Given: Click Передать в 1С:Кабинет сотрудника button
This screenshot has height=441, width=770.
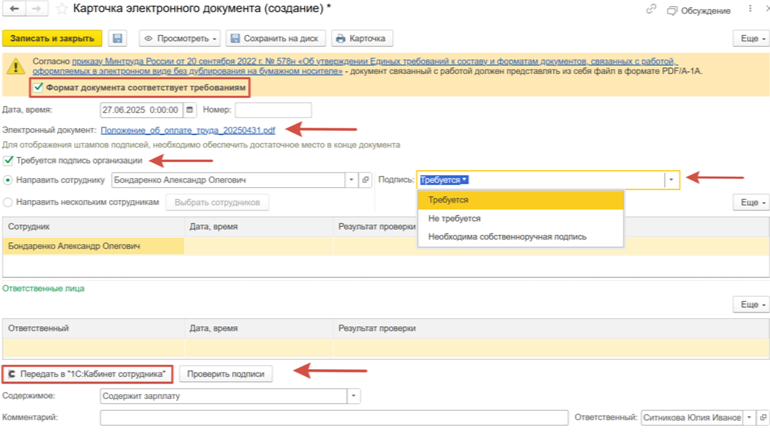Looking at the screenshot, I should coord(86,374).
